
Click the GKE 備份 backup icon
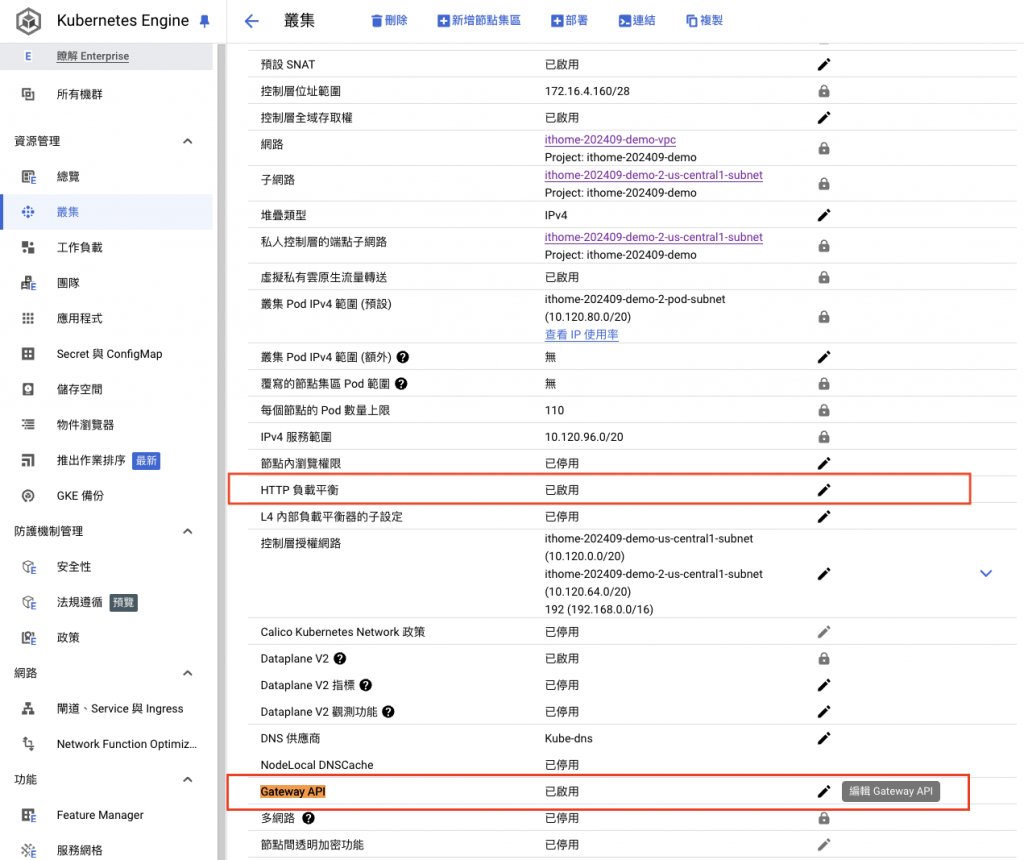coord(28,496)
